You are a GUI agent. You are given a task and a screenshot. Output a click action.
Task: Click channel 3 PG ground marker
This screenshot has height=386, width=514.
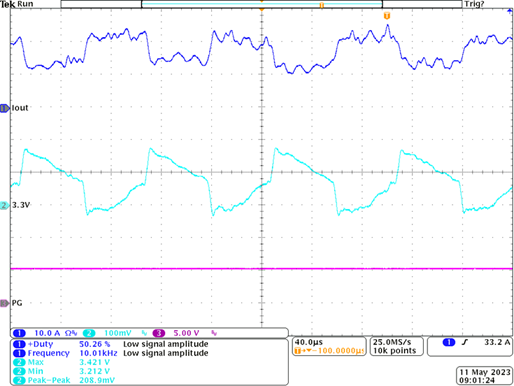[x=5, y=303]
